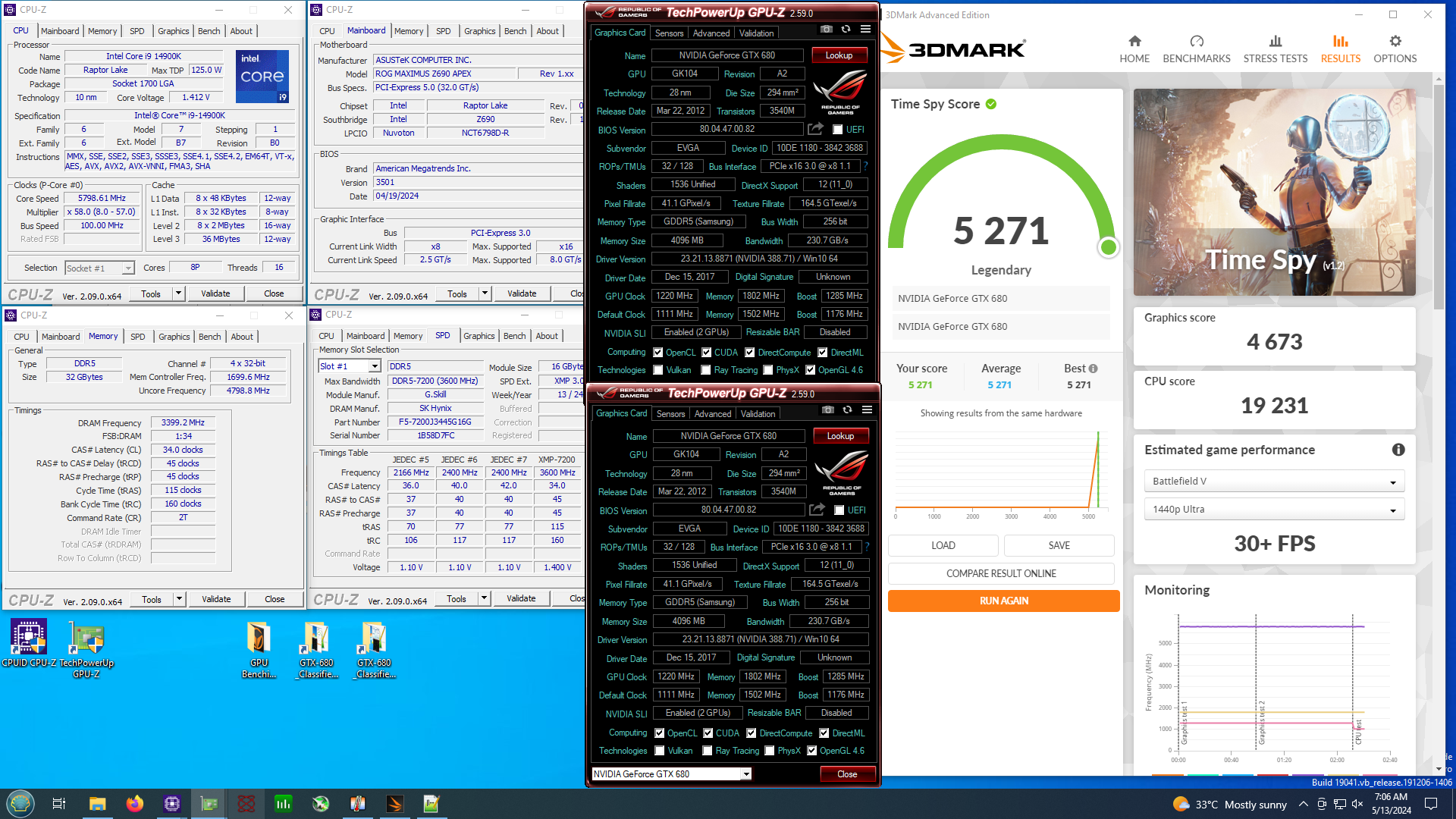Toggle DirectCompute checkbox in upper GPU-Z
Viewport: 1456px width, 819px height.
(750, 353)
